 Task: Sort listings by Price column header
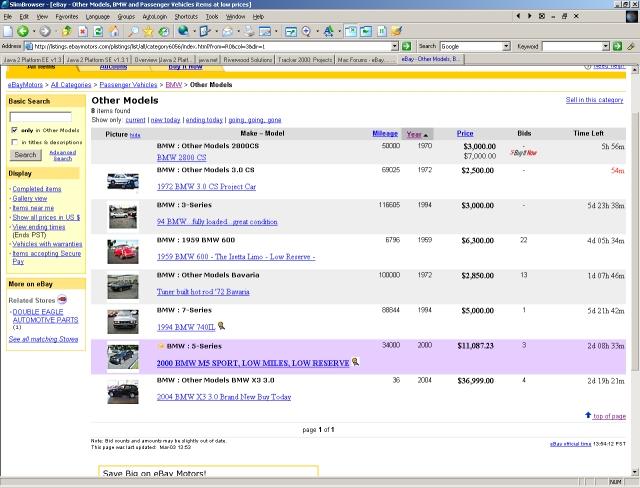[x=465, y=133]
